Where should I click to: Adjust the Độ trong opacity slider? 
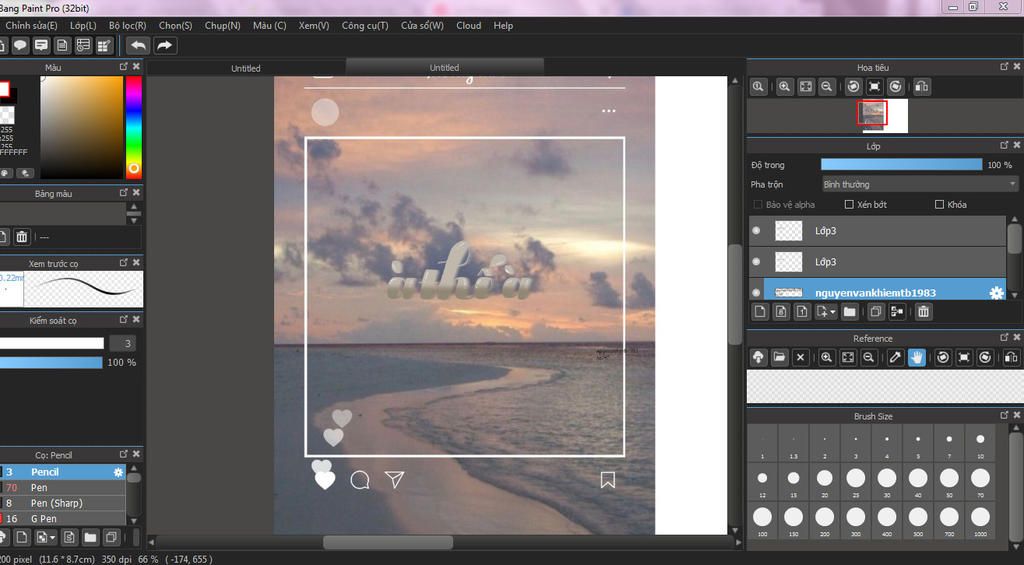[x=901, y=165]
